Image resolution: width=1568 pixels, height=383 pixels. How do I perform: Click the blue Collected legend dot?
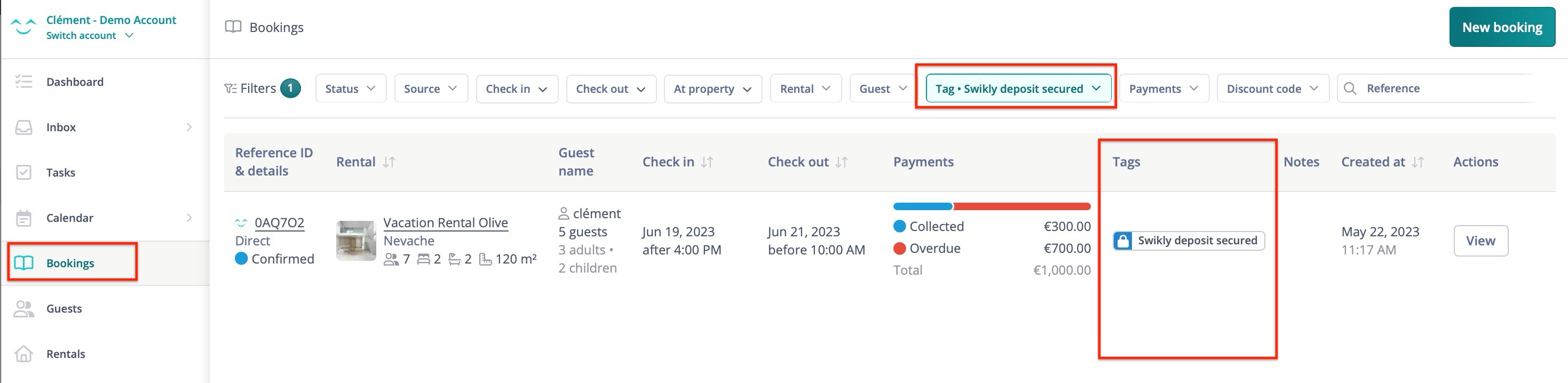pyautogui.click(x=900, y=226)
